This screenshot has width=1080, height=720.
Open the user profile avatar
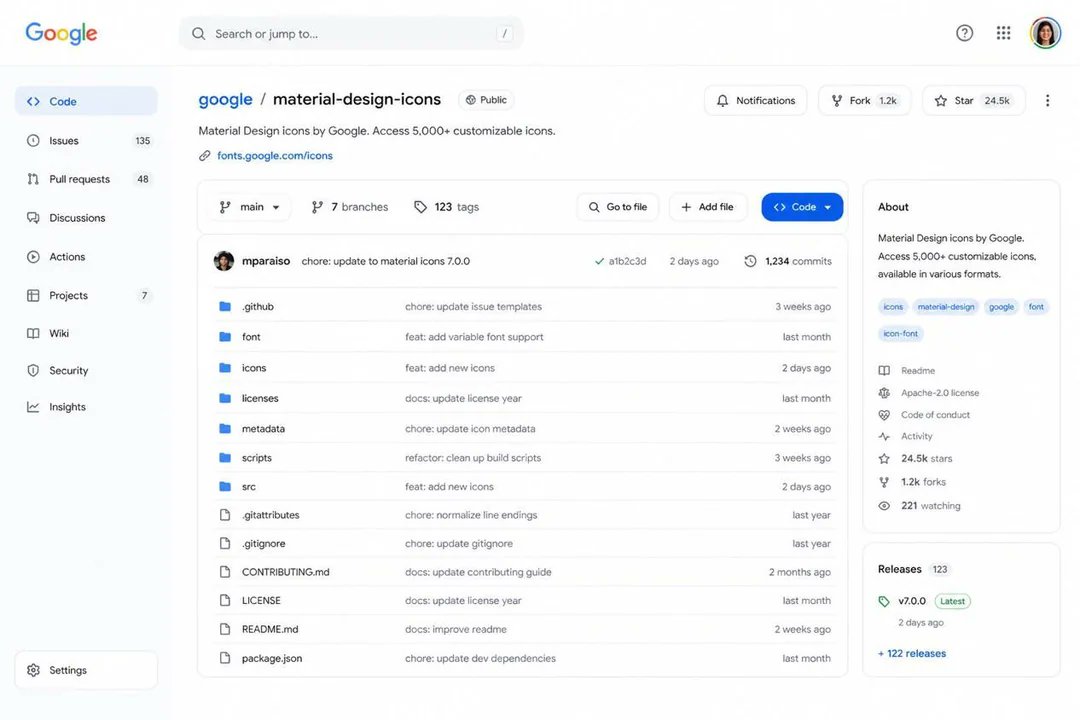click(1045, 33)
